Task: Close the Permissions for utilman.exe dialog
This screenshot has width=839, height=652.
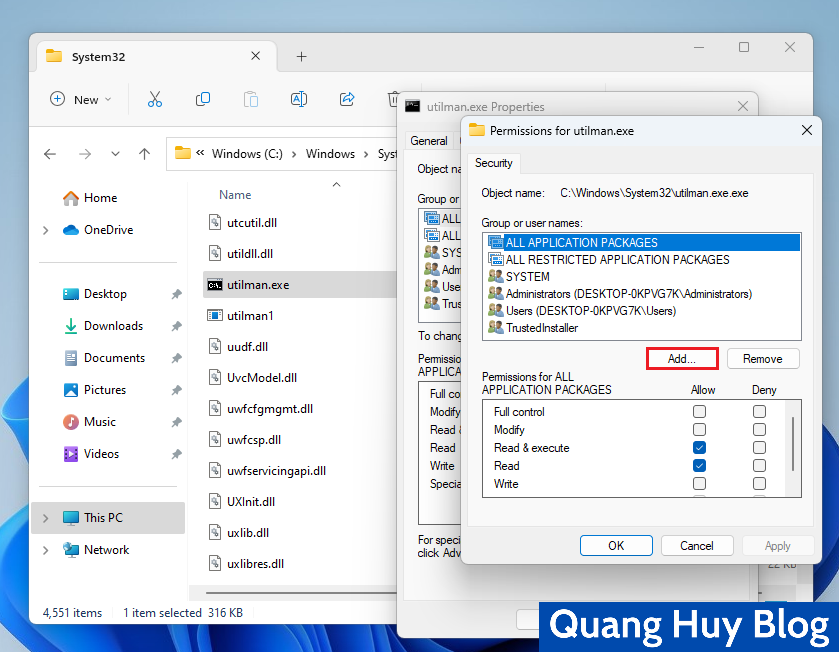Action: [807, 130]
